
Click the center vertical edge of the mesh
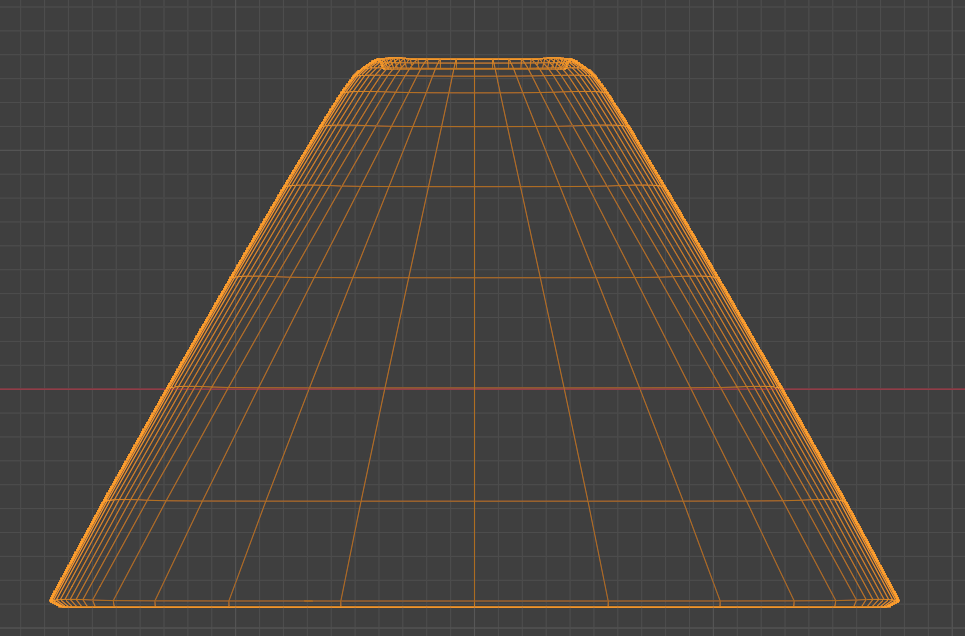pyautogui.click(x=474, y=330)
